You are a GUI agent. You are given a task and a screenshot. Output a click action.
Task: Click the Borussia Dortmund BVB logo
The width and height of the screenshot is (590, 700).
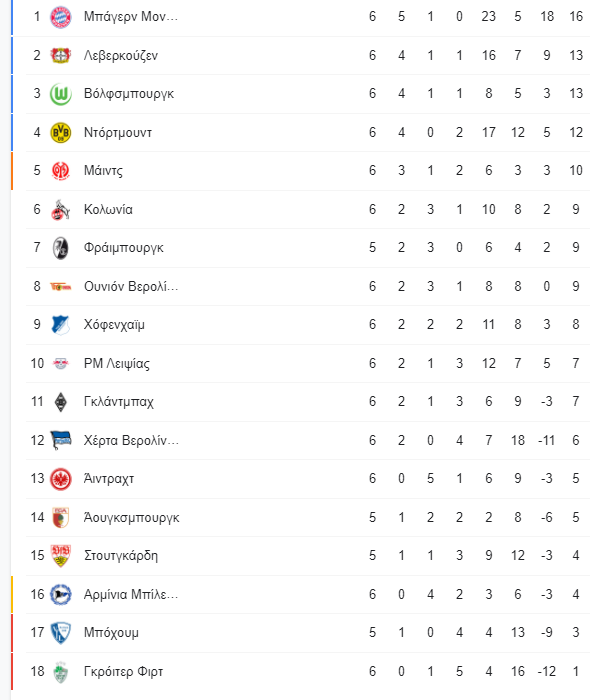pos(60,133)
